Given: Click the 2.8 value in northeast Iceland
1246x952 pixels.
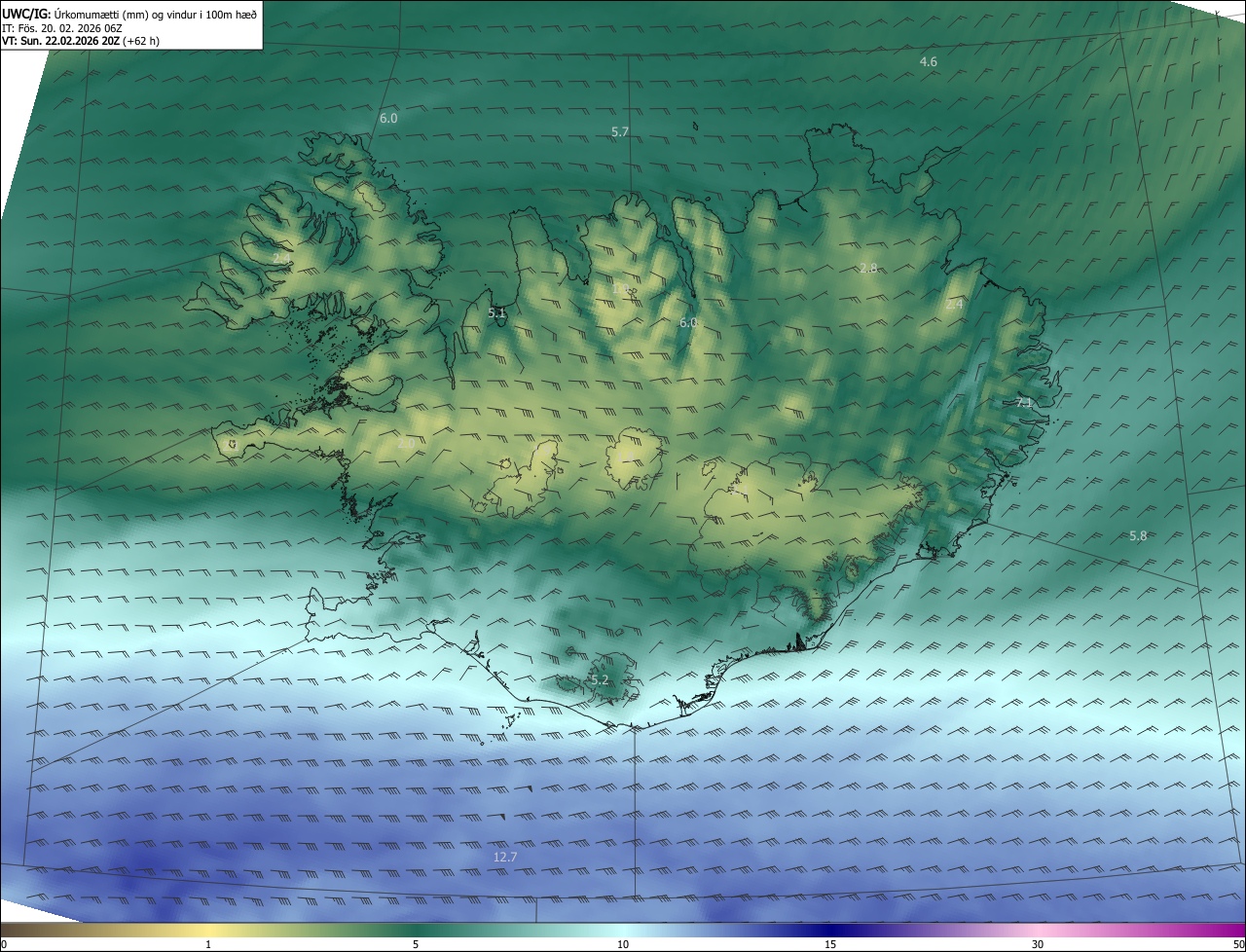Looking at the screenshot, I should coord(868,268).
